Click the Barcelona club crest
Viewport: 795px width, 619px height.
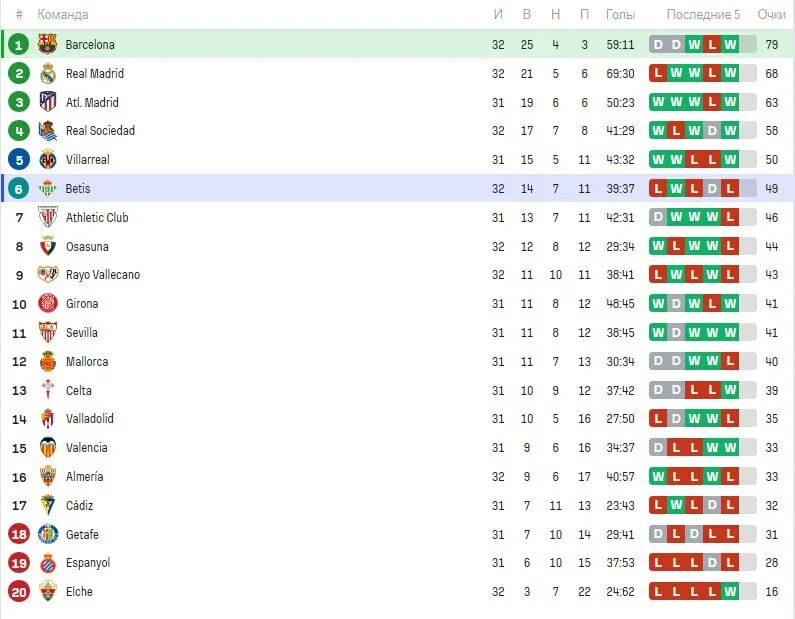pyautogui.click(x=48, y=44)
